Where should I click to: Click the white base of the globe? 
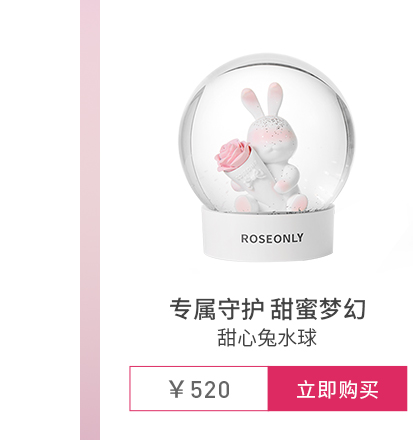point(268,233)
